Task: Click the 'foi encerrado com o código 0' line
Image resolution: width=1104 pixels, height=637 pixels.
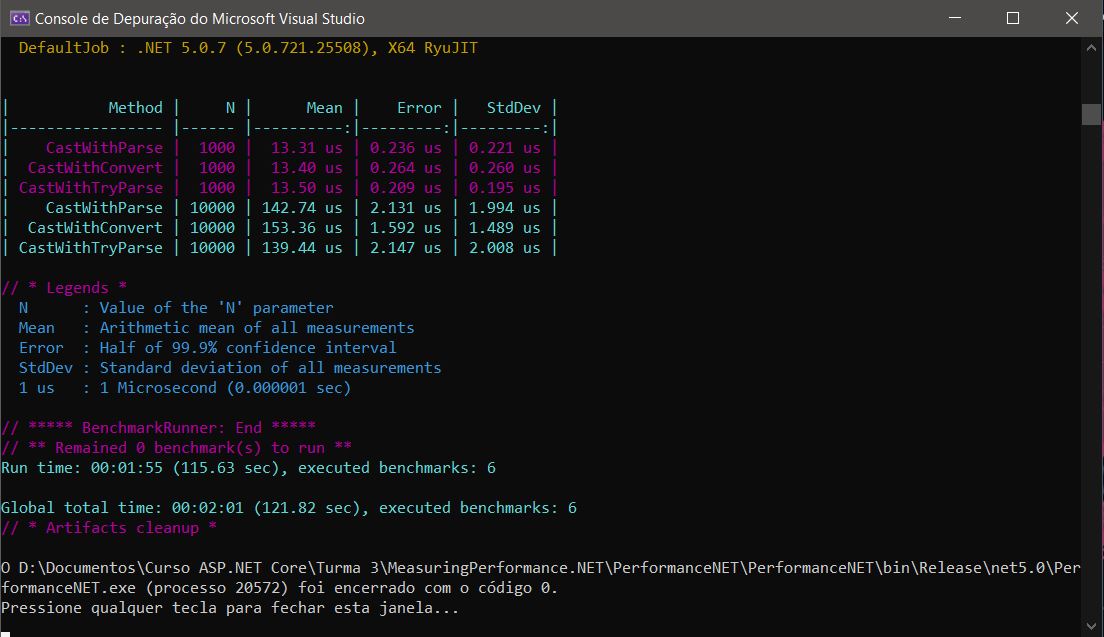Action: (x=280, y=588)
